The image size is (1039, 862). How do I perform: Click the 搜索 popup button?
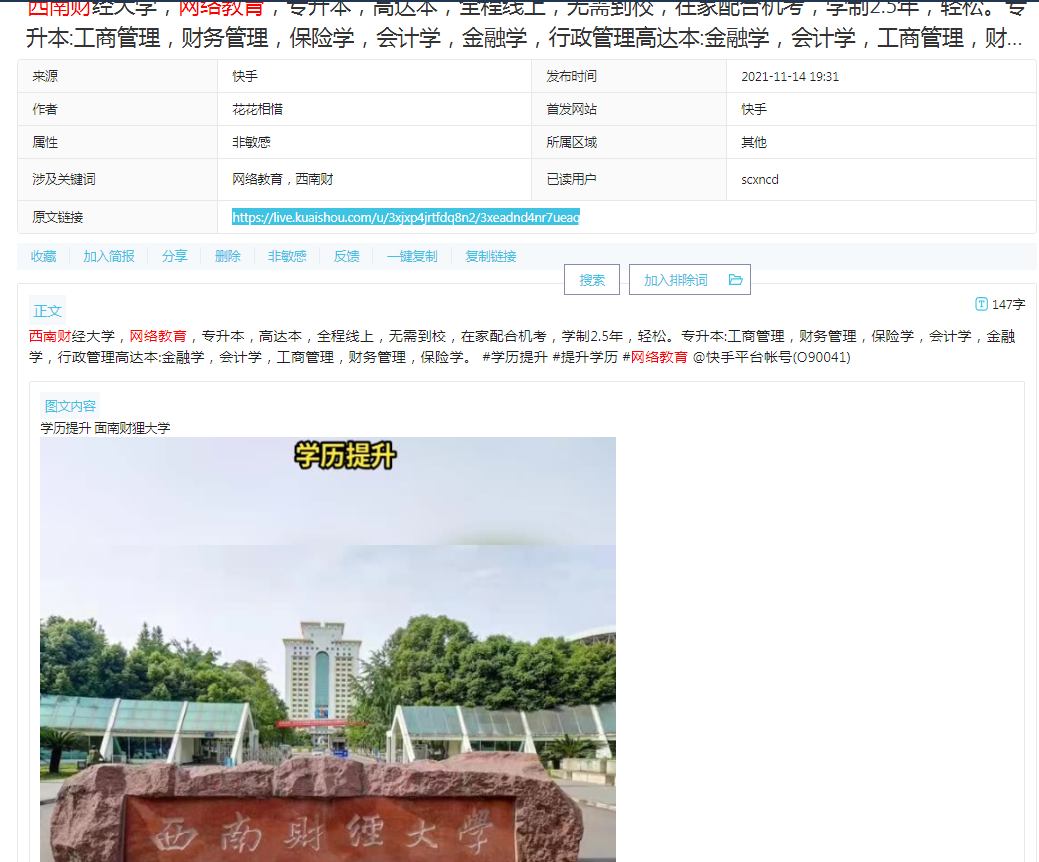[592, 280]
